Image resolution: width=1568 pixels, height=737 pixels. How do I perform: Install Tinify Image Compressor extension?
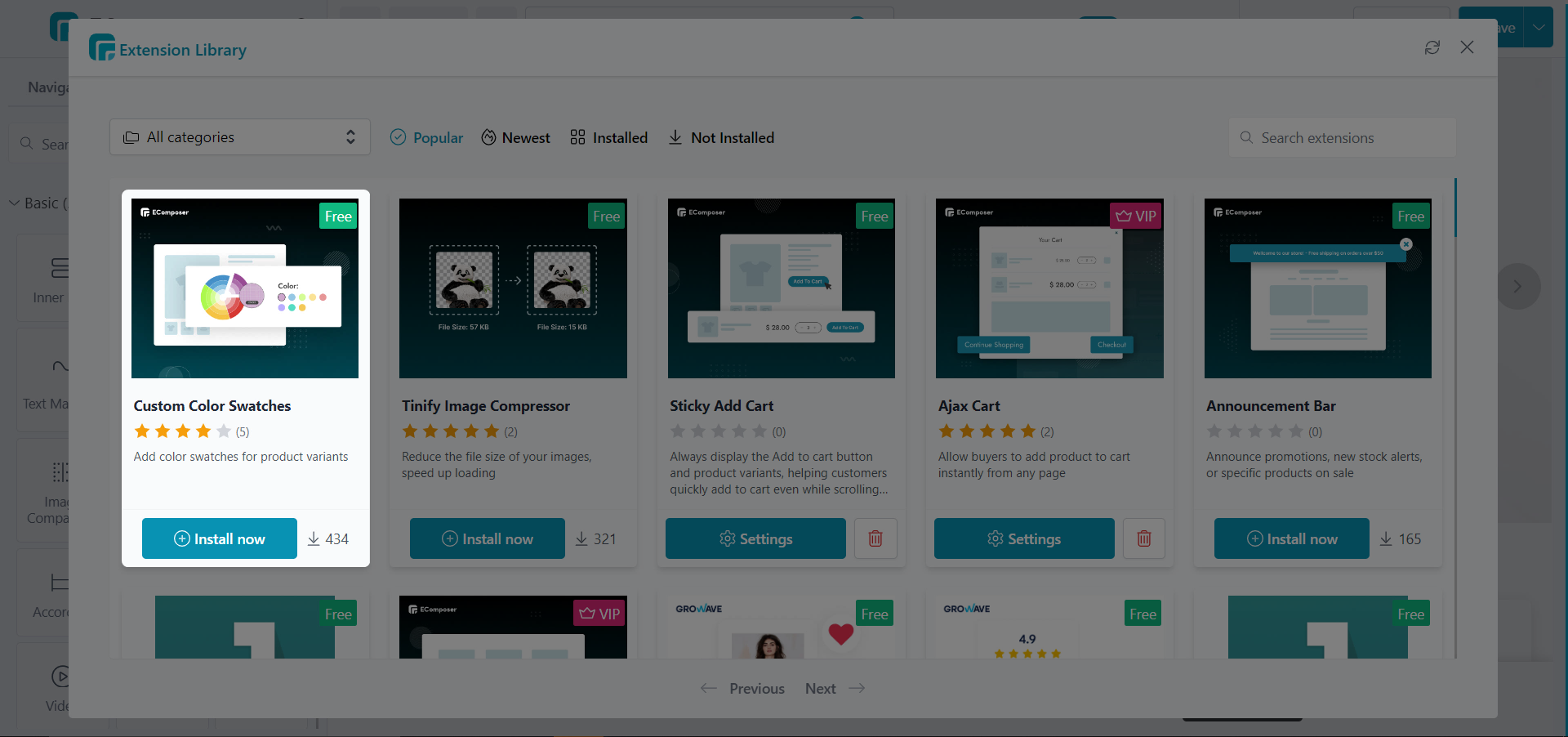(488, 538)
